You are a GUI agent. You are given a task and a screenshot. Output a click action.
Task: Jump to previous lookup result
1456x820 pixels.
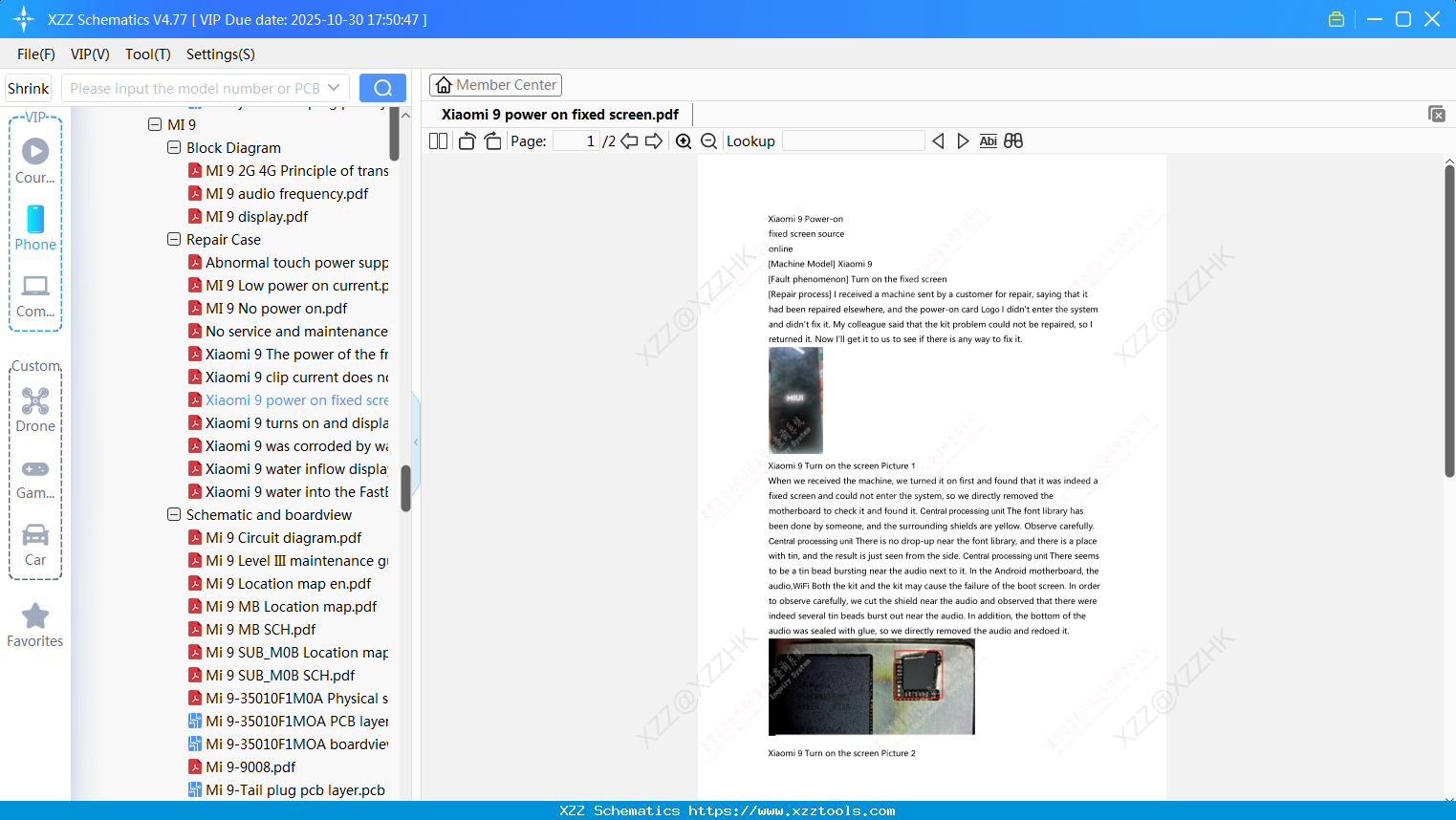pos(938,141)
